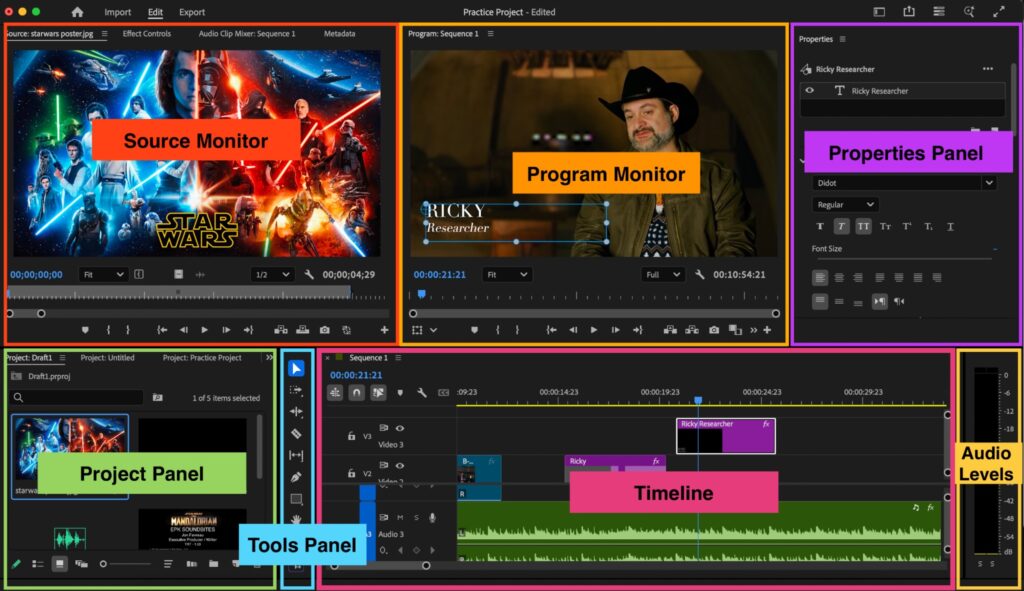The image size is (1024, 591).
Task: Open Quick Export share icon in header
Action: 909,11
